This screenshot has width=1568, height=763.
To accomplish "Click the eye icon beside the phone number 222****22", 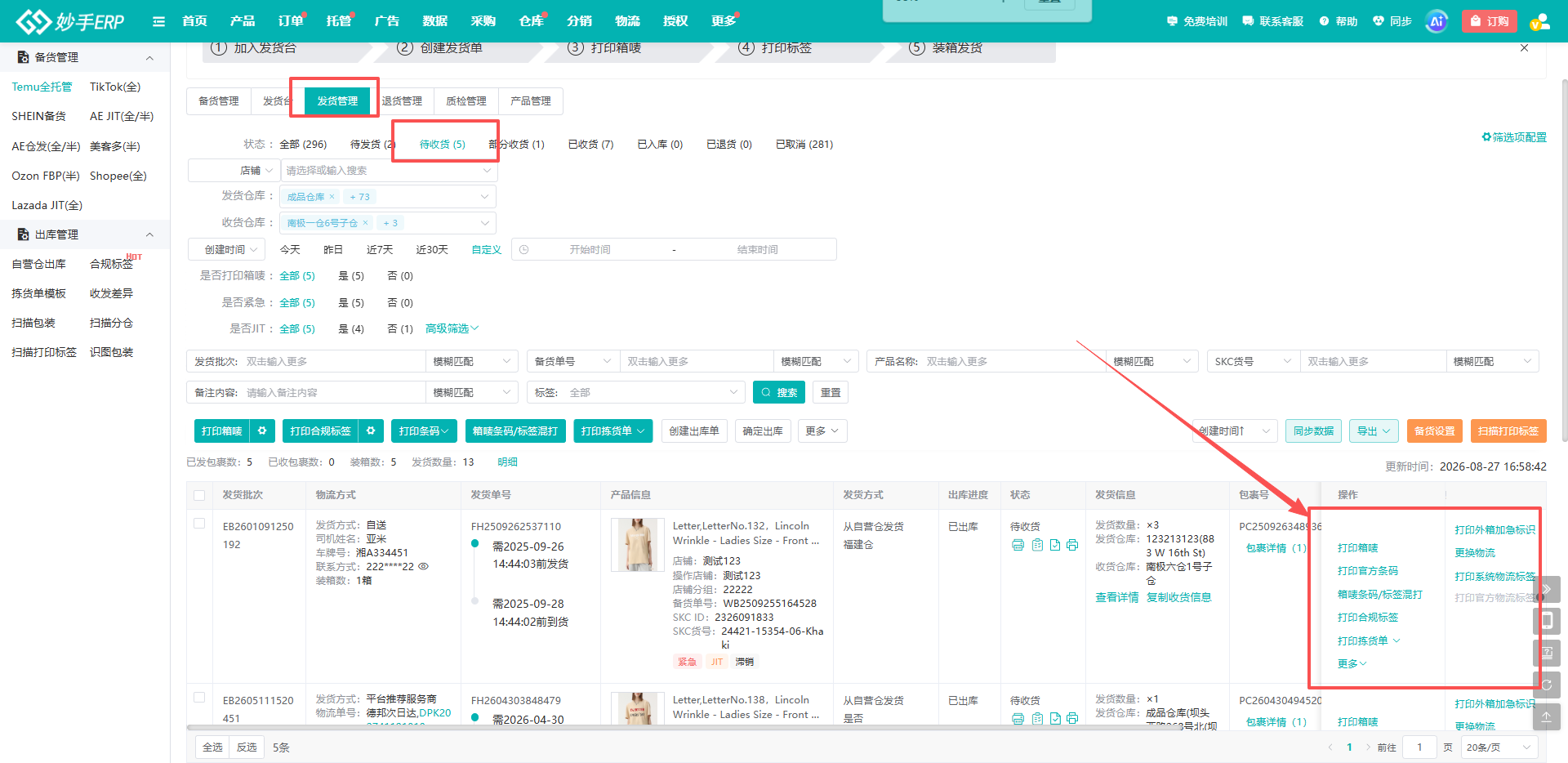I will pyautogui.click(x=424, y=566).
